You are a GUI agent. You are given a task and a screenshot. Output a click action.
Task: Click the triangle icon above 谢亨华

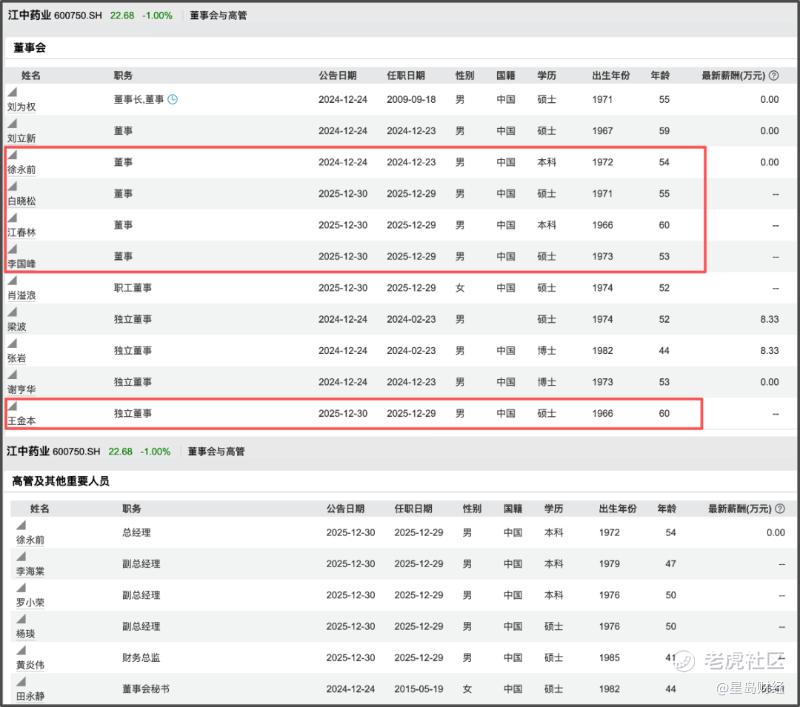click(x=12, y=374)
